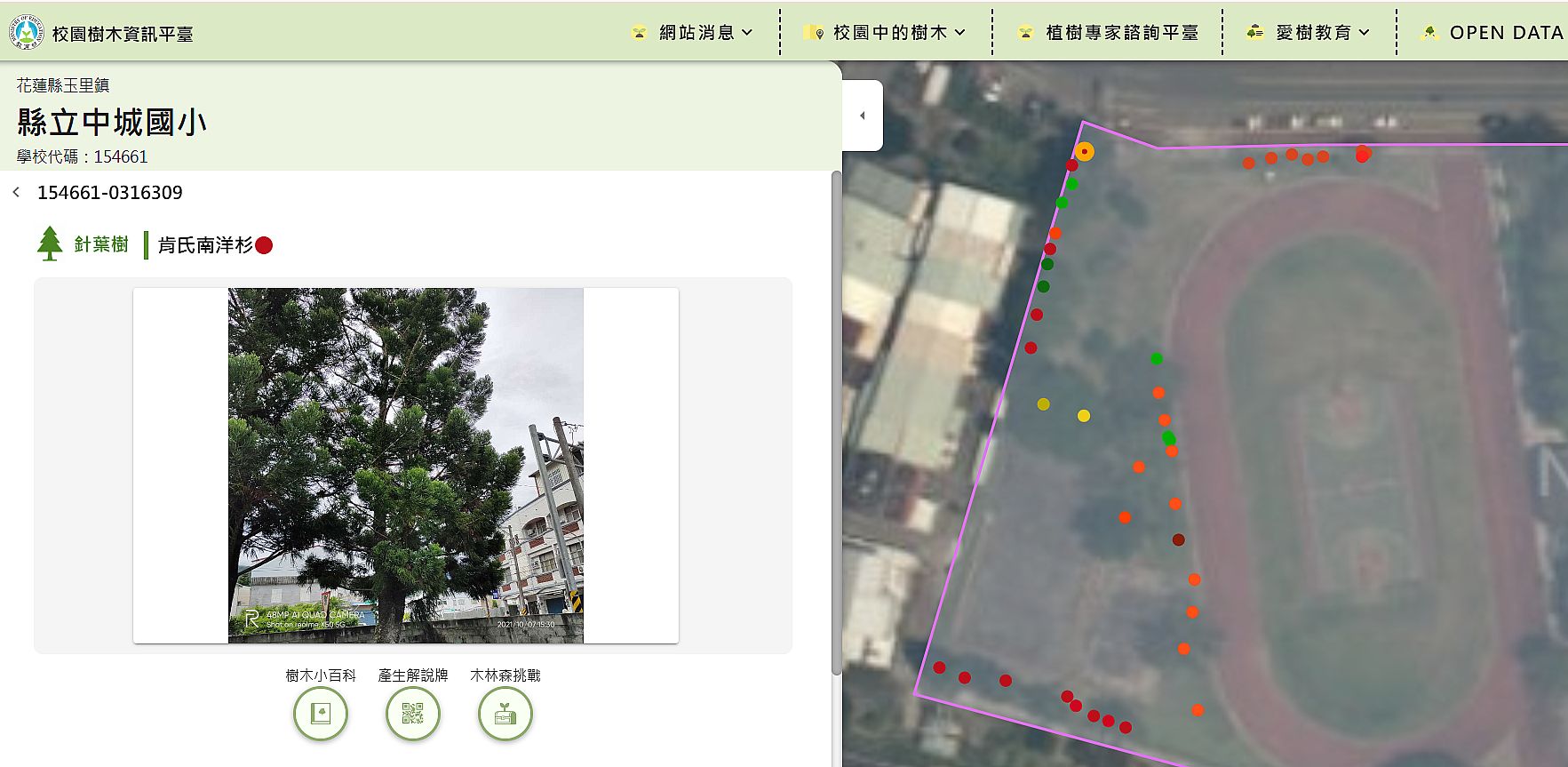This screenshot has width=1568, height=767.
Task: Click the tree photo thumbnail
Action: (x=406, y=465)
